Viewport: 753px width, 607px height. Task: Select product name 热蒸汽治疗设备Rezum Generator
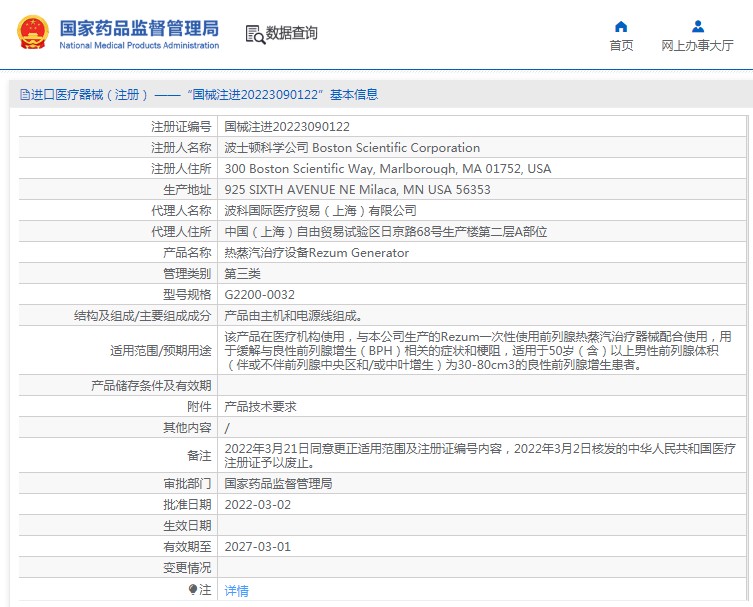coord(316,253)
